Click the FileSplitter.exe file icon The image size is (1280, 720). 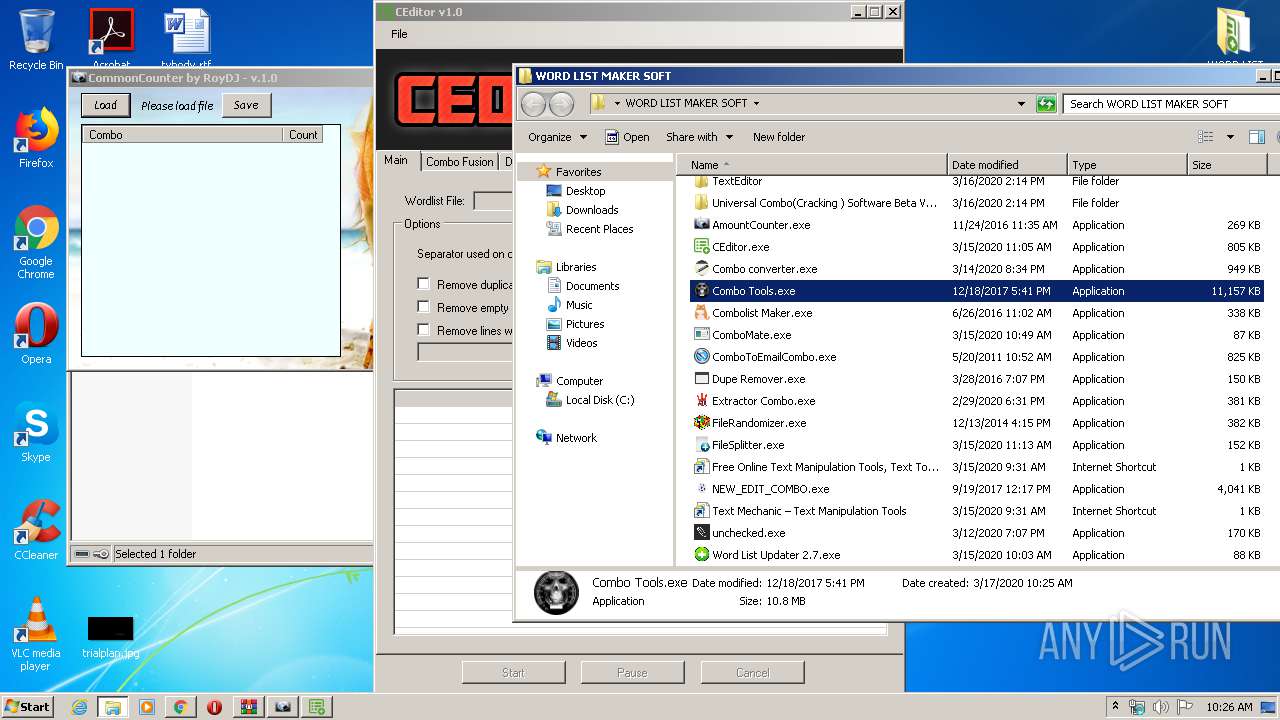click(x=702, y=445)
